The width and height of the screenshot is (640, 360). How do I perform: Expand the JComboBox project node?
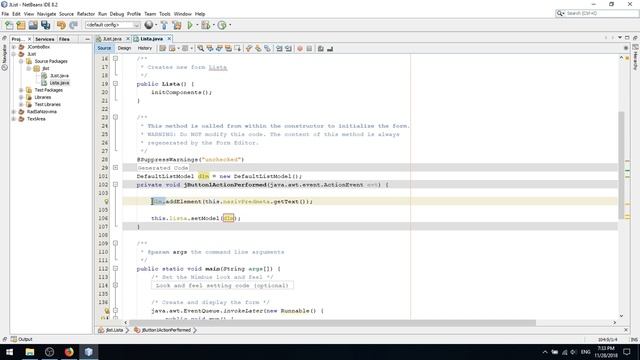(14, 47)
